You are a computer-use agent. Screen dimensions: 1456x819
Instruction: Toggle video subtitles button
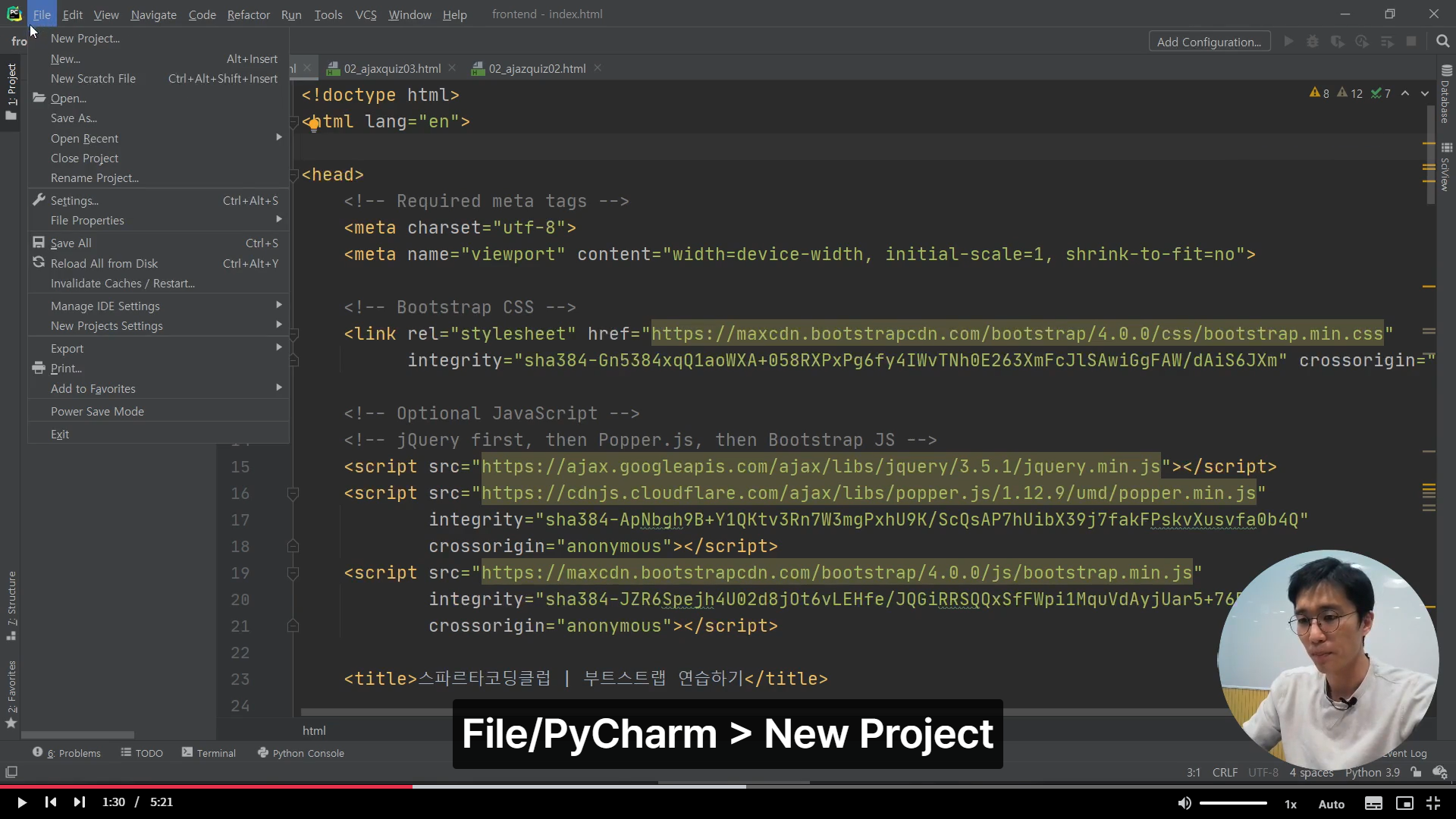tap(1373, 803)
